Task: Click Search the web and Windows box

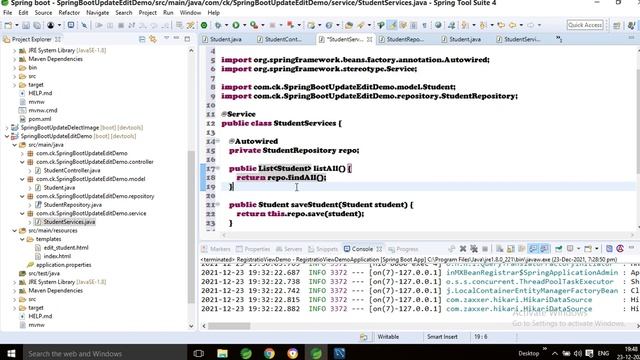Action: 104,353
